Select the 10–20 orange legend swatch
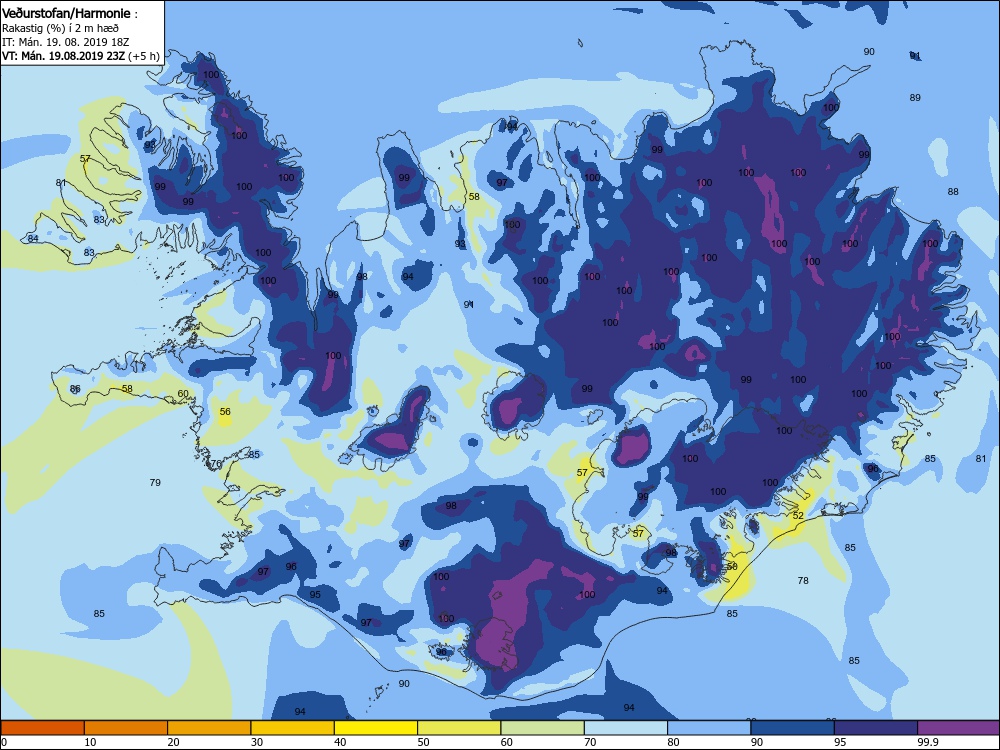Image resolution: width=1000 pixels, height=750 pixels. 126,728
